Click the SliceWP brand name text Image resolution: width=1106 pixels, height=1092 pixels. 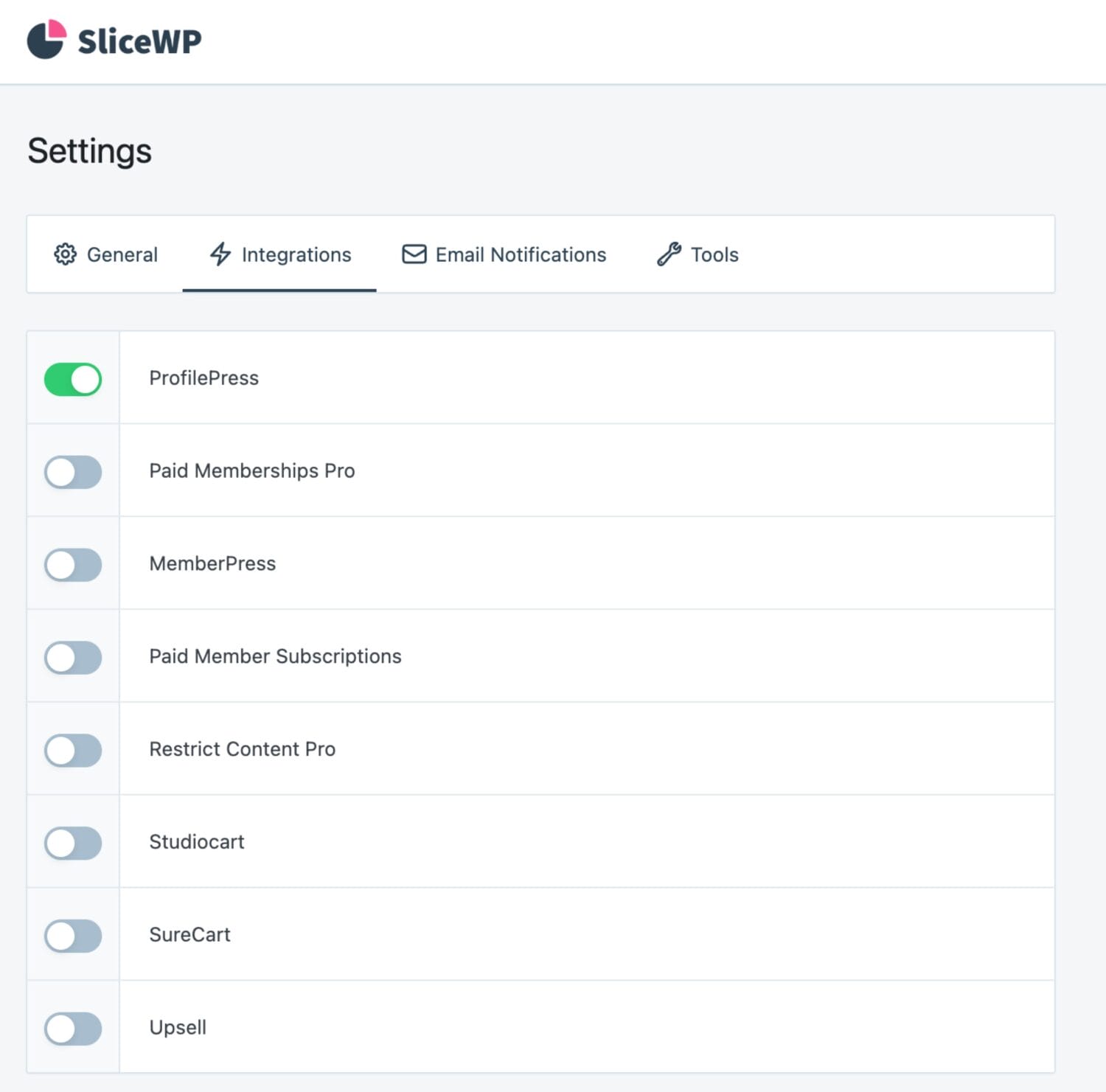point(139,41)
